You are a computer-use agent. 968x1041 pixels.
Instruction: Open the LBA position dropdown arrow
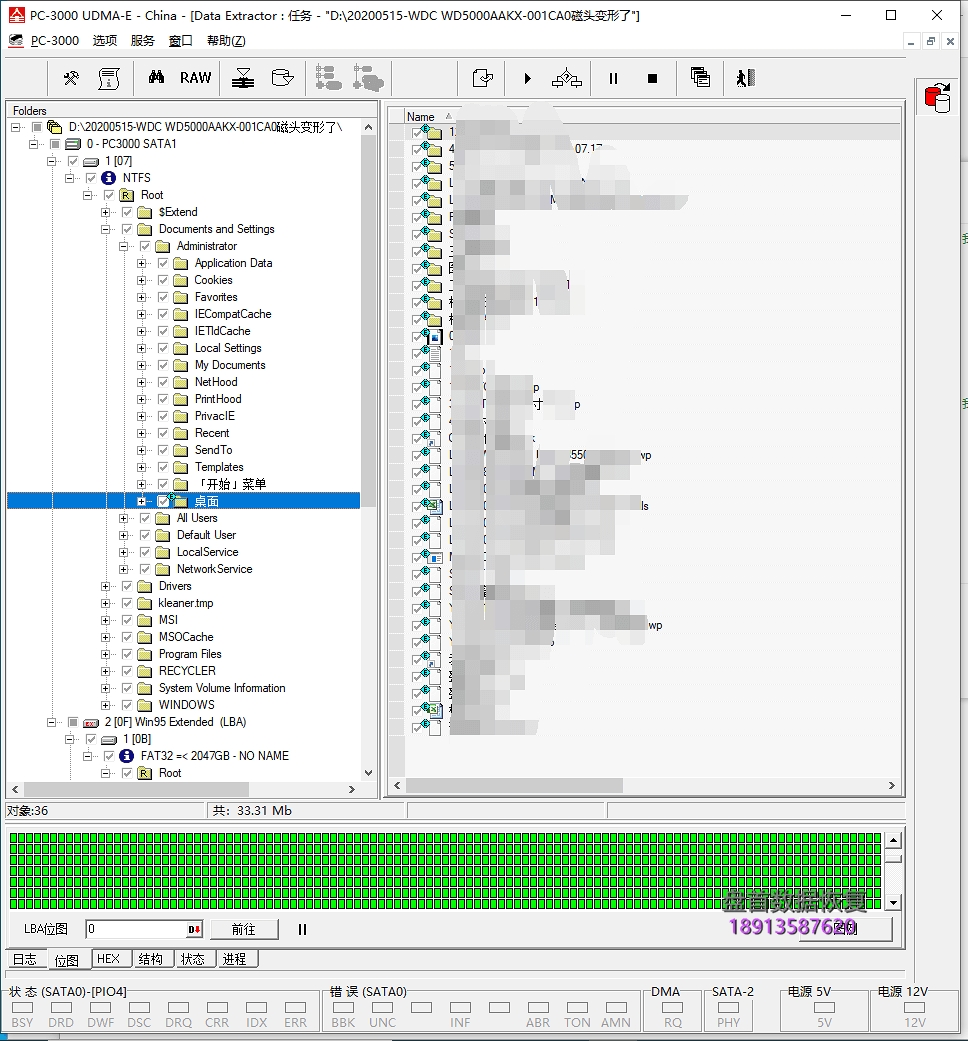coord(194,929)
